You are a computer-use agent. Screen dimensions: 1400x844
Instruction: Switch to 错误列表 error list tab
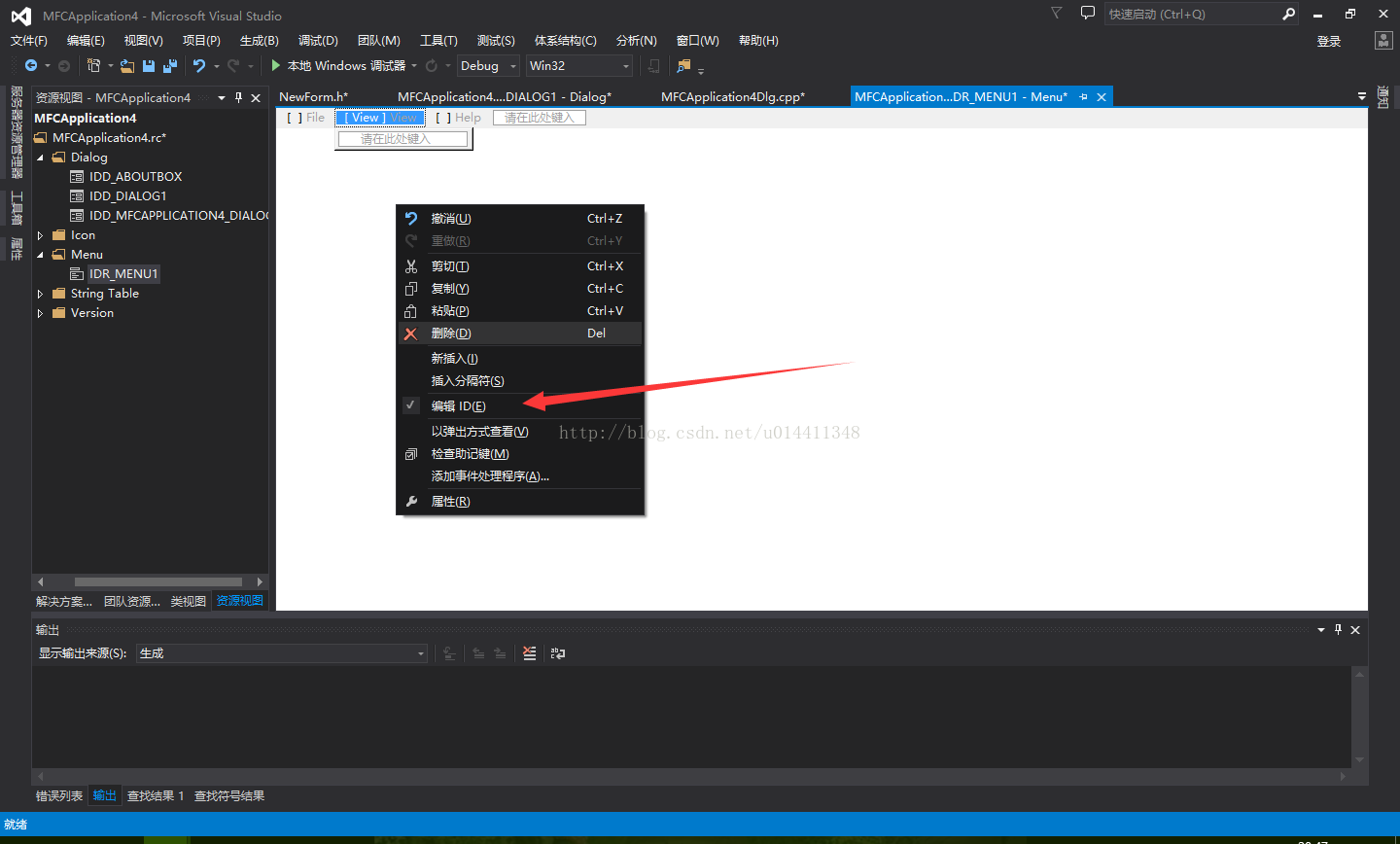pyautogui.click(x=59, y=795)
